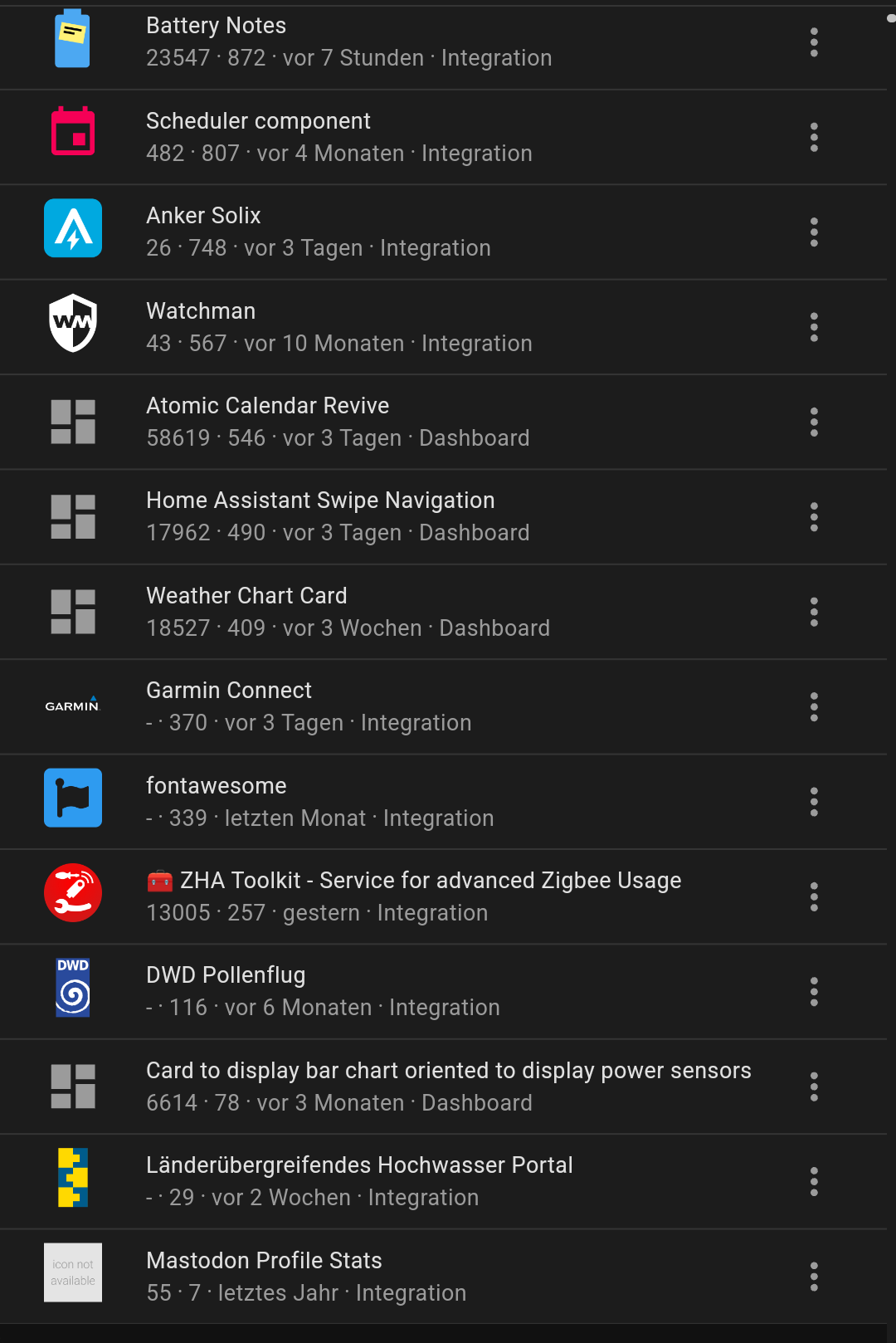Open three-dot menu for Anker Solix
Viewport: 896px width, 1343px height.
click(x=814, y=232)
